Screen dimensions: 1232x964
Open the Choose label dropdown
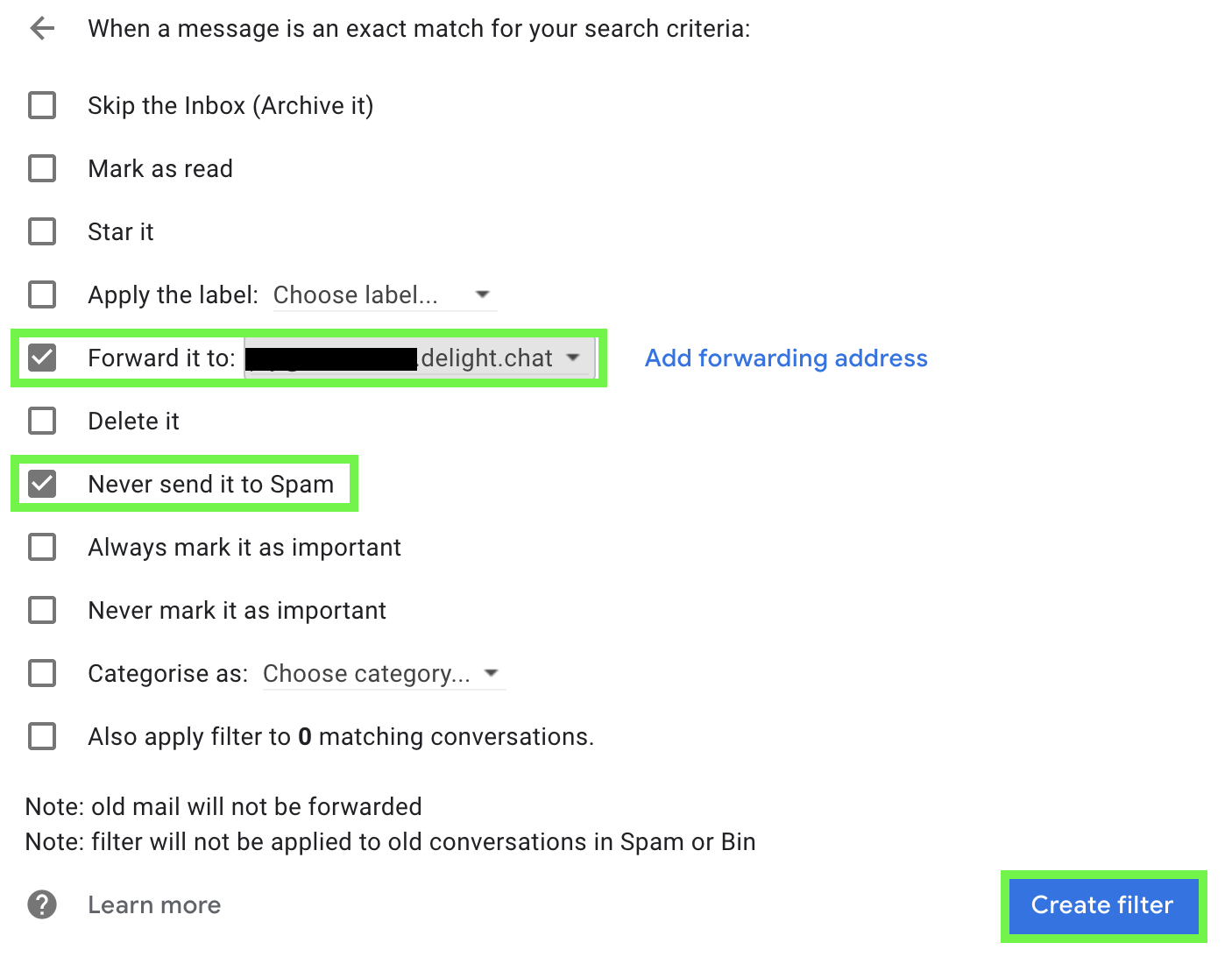pyautogui.click(x=382, y=295)
